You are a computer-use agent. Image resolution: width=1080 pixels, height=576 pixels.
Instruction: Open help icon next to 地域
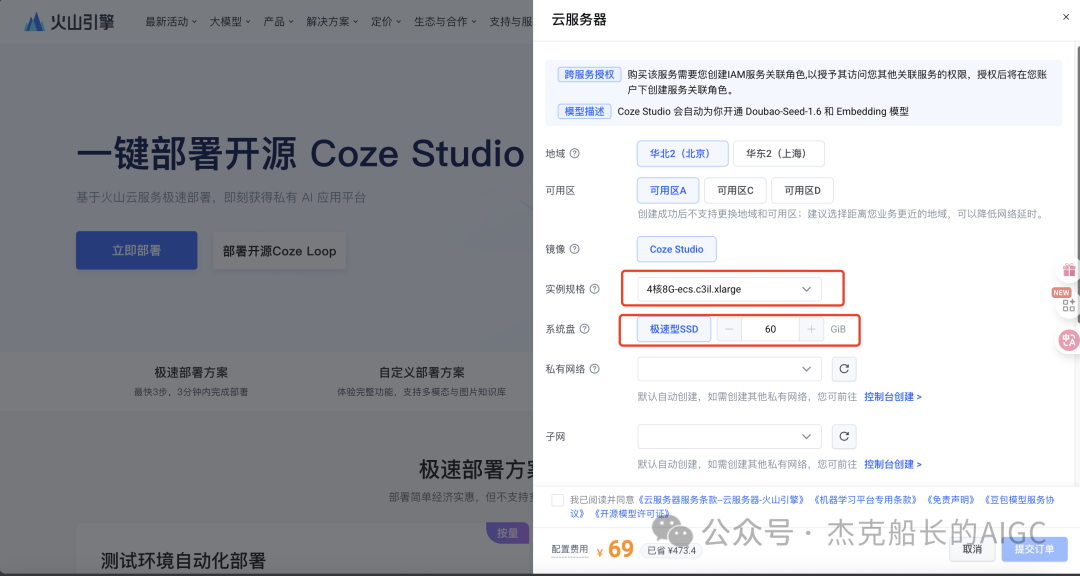574,154
